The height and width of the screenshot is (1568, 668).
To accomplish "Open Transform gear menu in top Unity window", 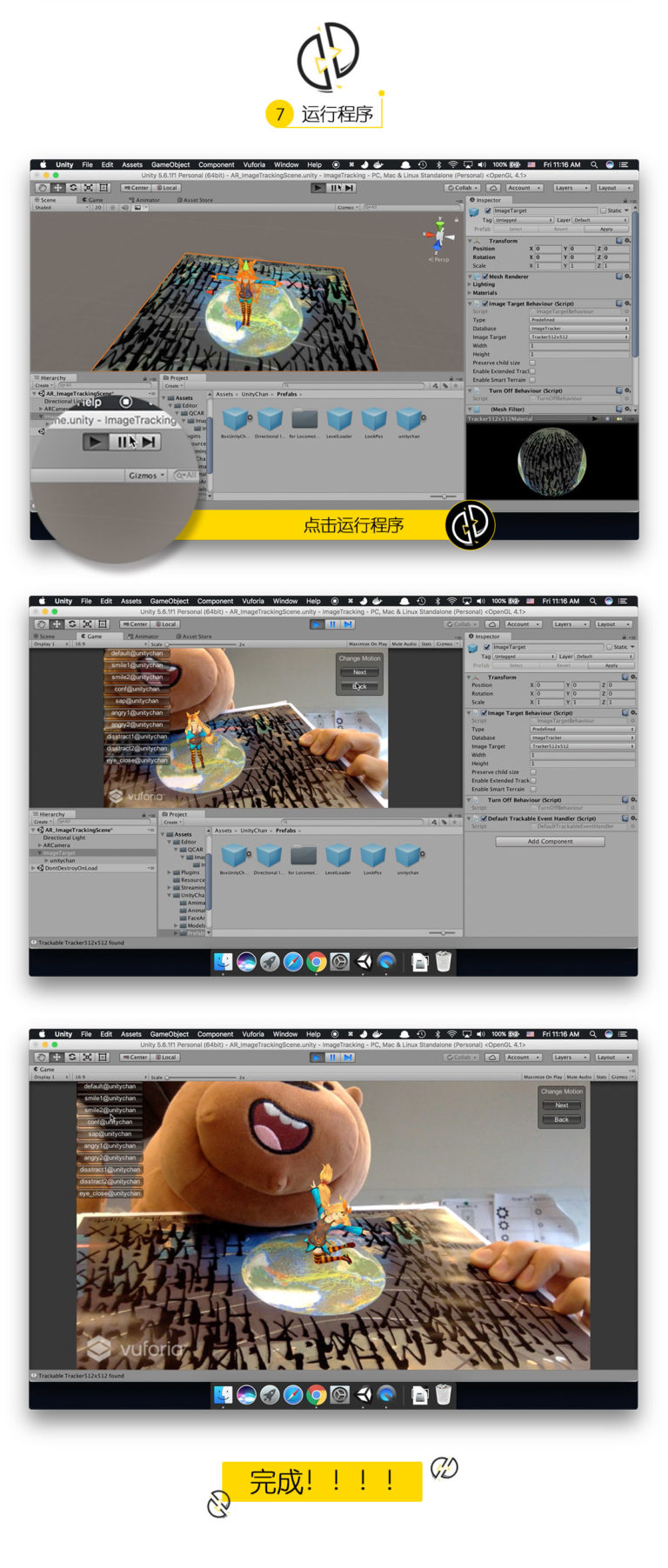I will (627, 241).
